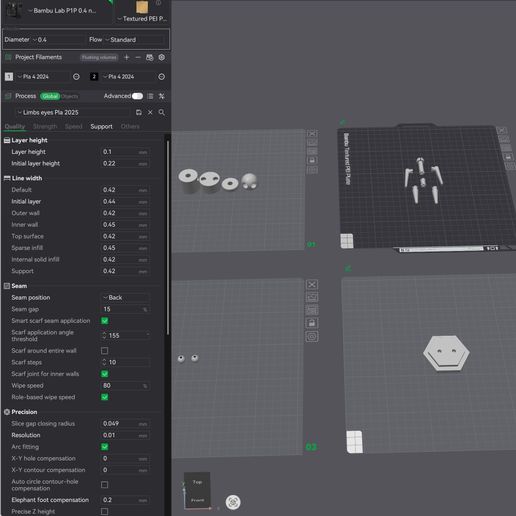Click the Flushing volumes button

coord(99,58)
